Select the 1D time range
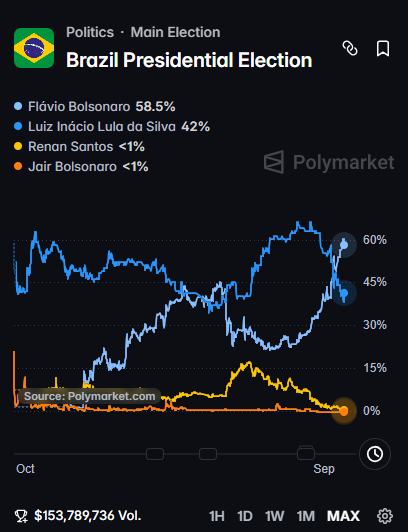This screenshot has height=532, width=408. 245,516
